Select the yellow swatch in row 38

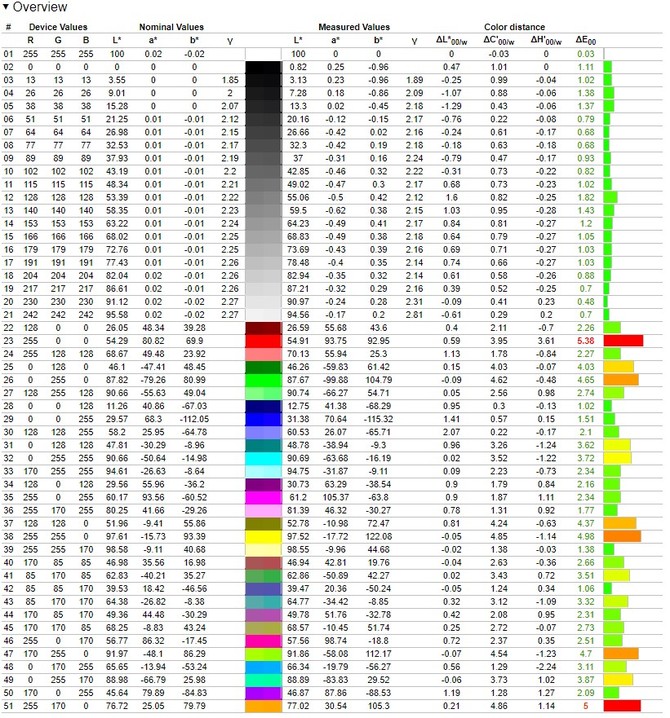pos(263,537)
